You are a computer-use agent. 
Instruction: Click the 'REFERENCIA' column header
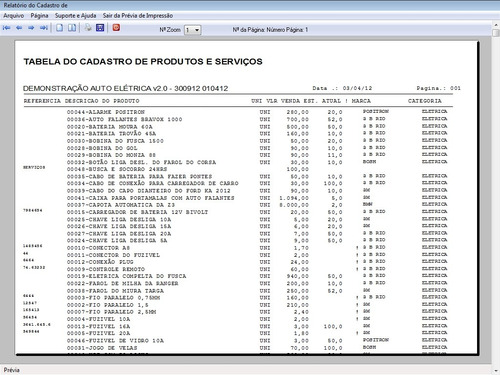[x=42, y=101]
